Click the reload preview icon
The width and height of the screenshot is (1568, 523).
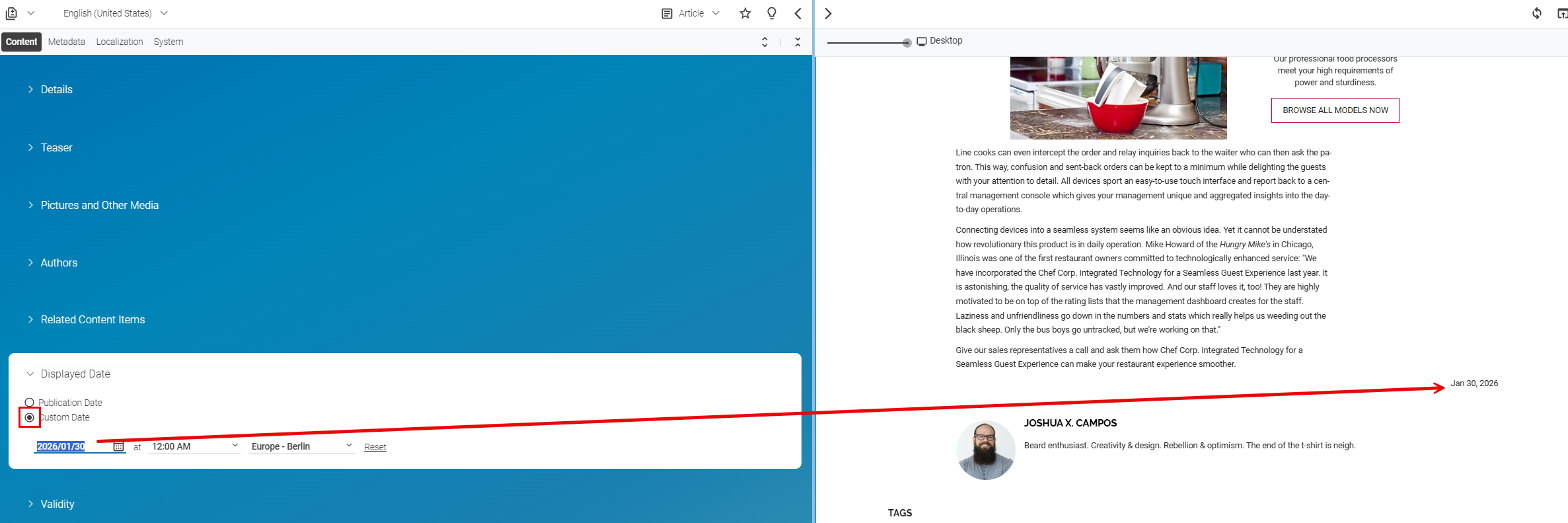click(1536, 13)
